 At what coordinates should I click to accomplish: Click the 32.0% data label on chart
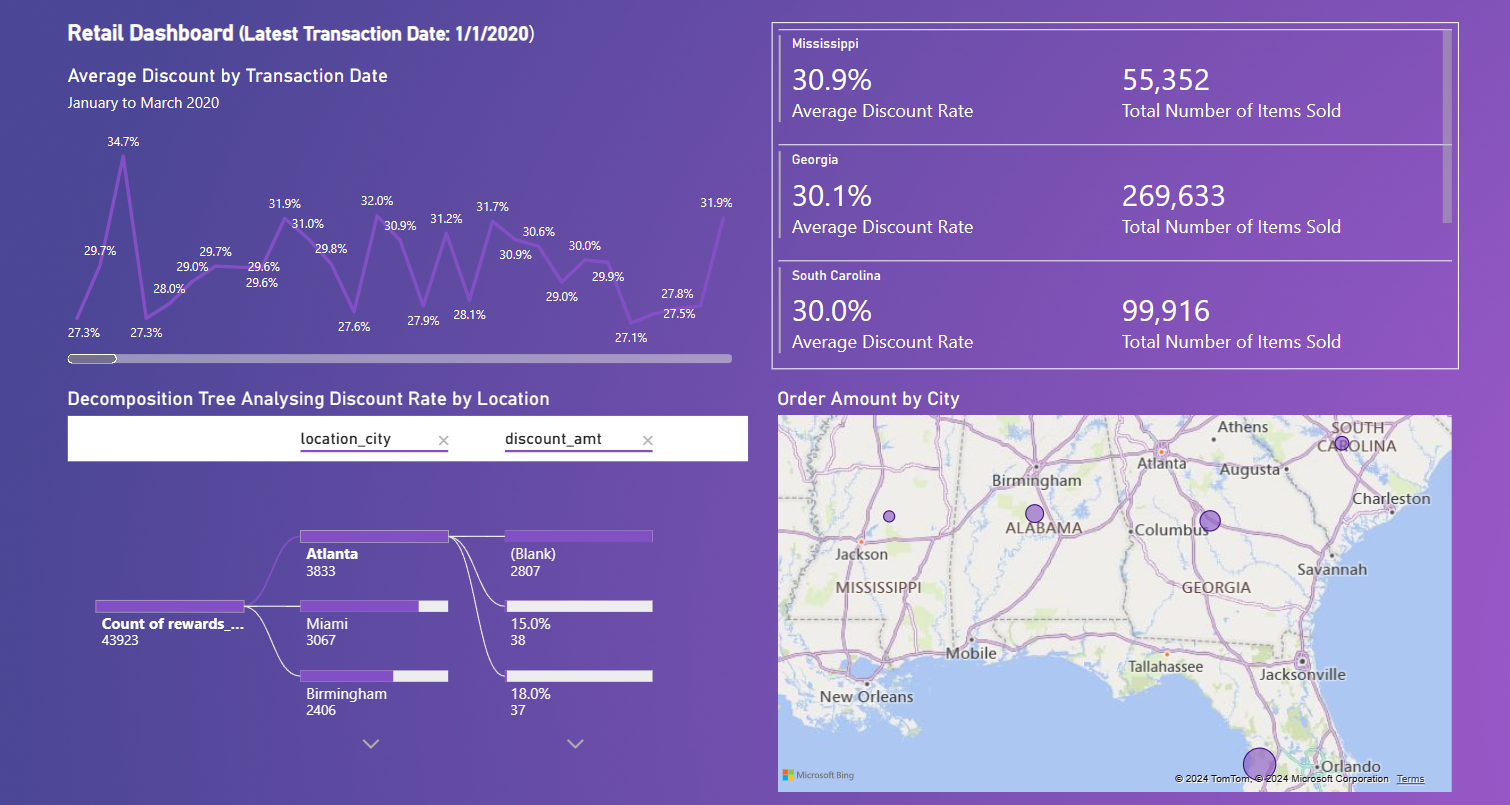377,201
